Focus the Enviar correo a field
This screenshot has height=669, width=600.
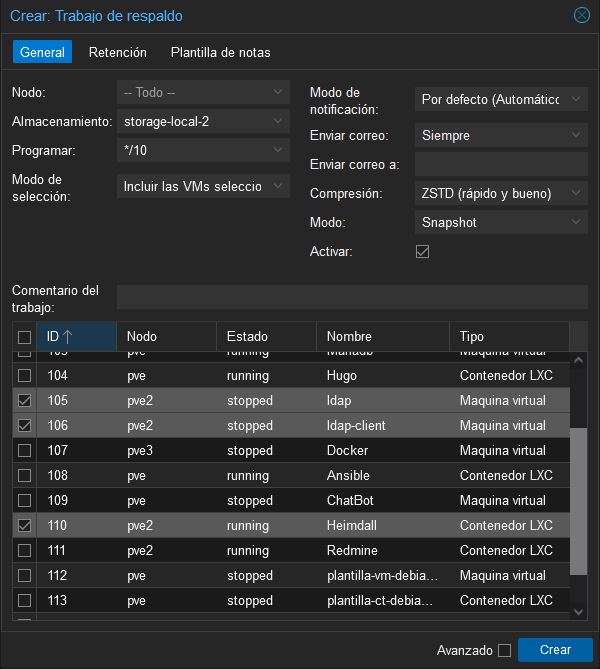pos(501,164)
